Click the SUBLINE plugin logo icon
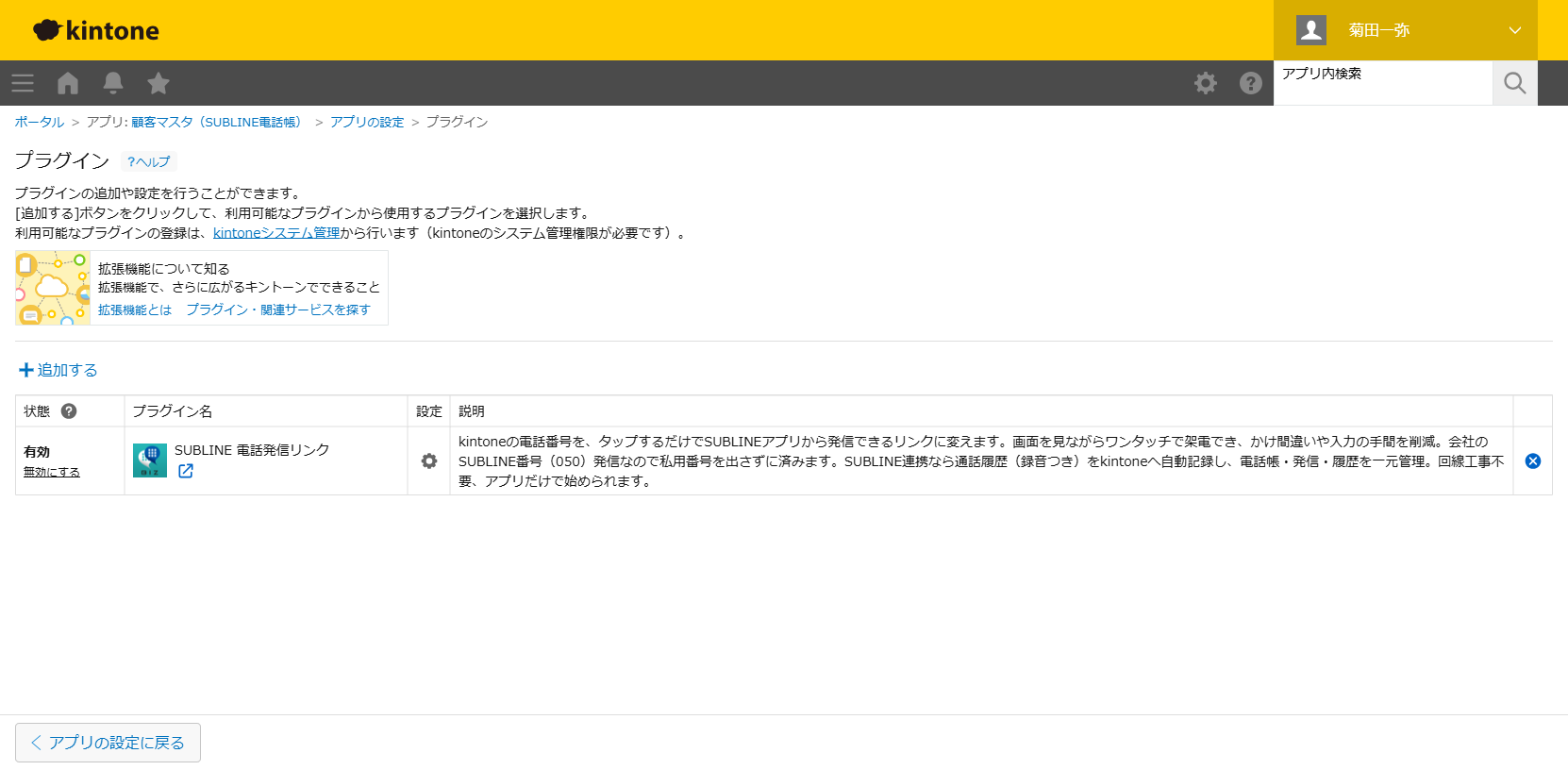The width and height of the screenshot is (1568, 770). tap(150, 460)
